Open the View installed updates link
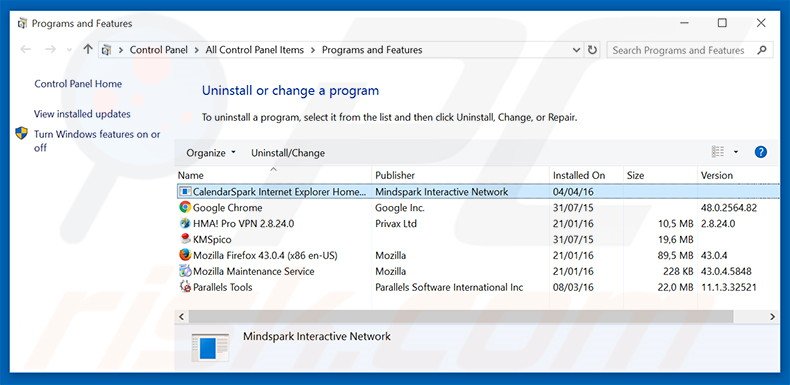 (x=82, y=114)
